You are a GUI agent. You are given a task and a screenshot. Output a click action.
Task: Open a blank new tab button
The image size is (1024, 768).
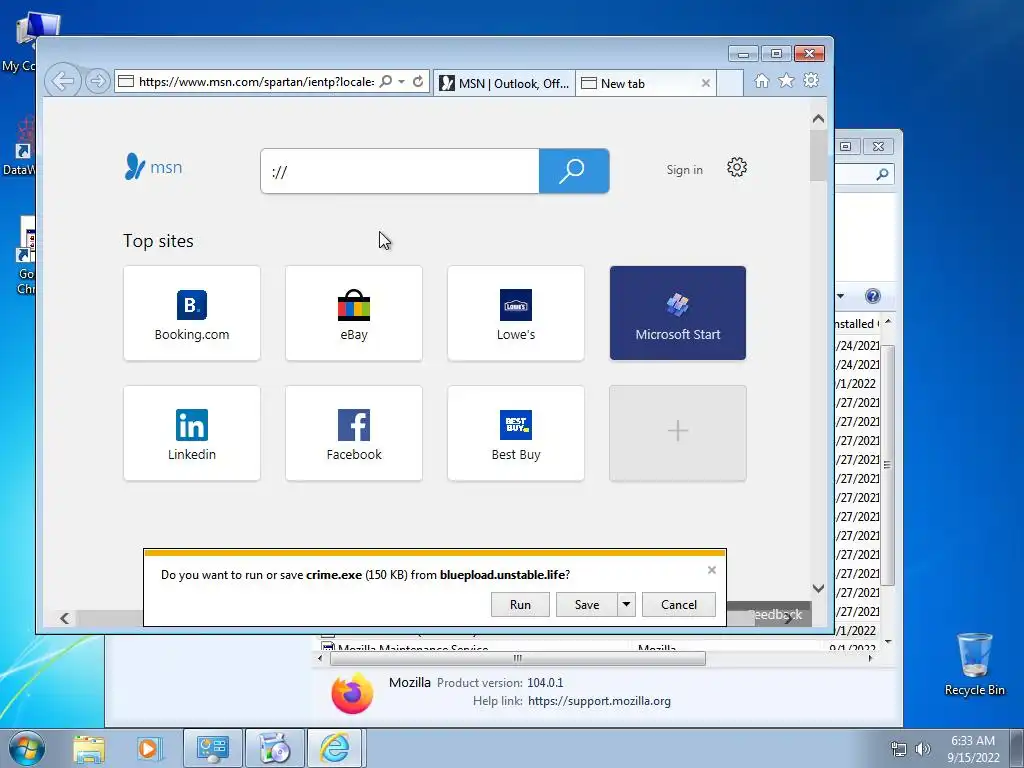pyautogui.click(x=730, y=84)
